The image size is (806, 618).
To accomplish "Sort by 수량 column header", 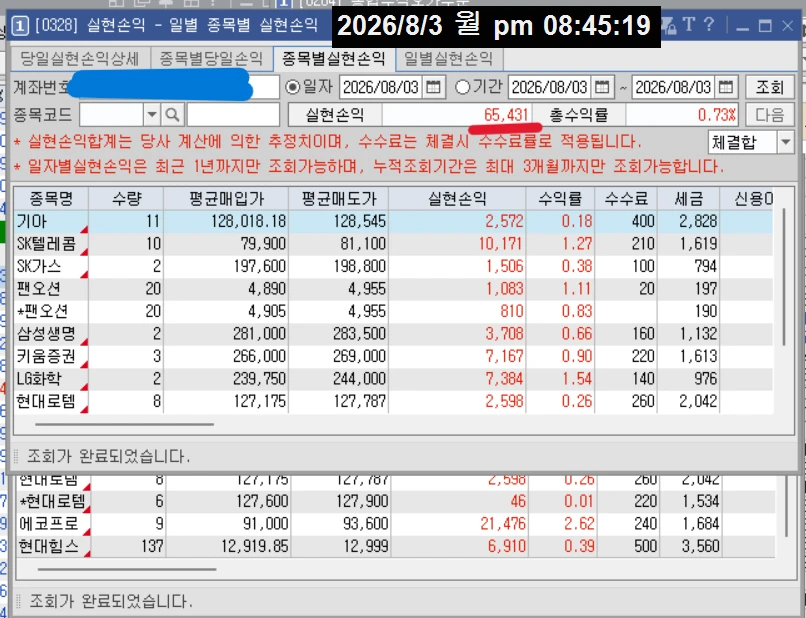I will click(x=126, y=198).
